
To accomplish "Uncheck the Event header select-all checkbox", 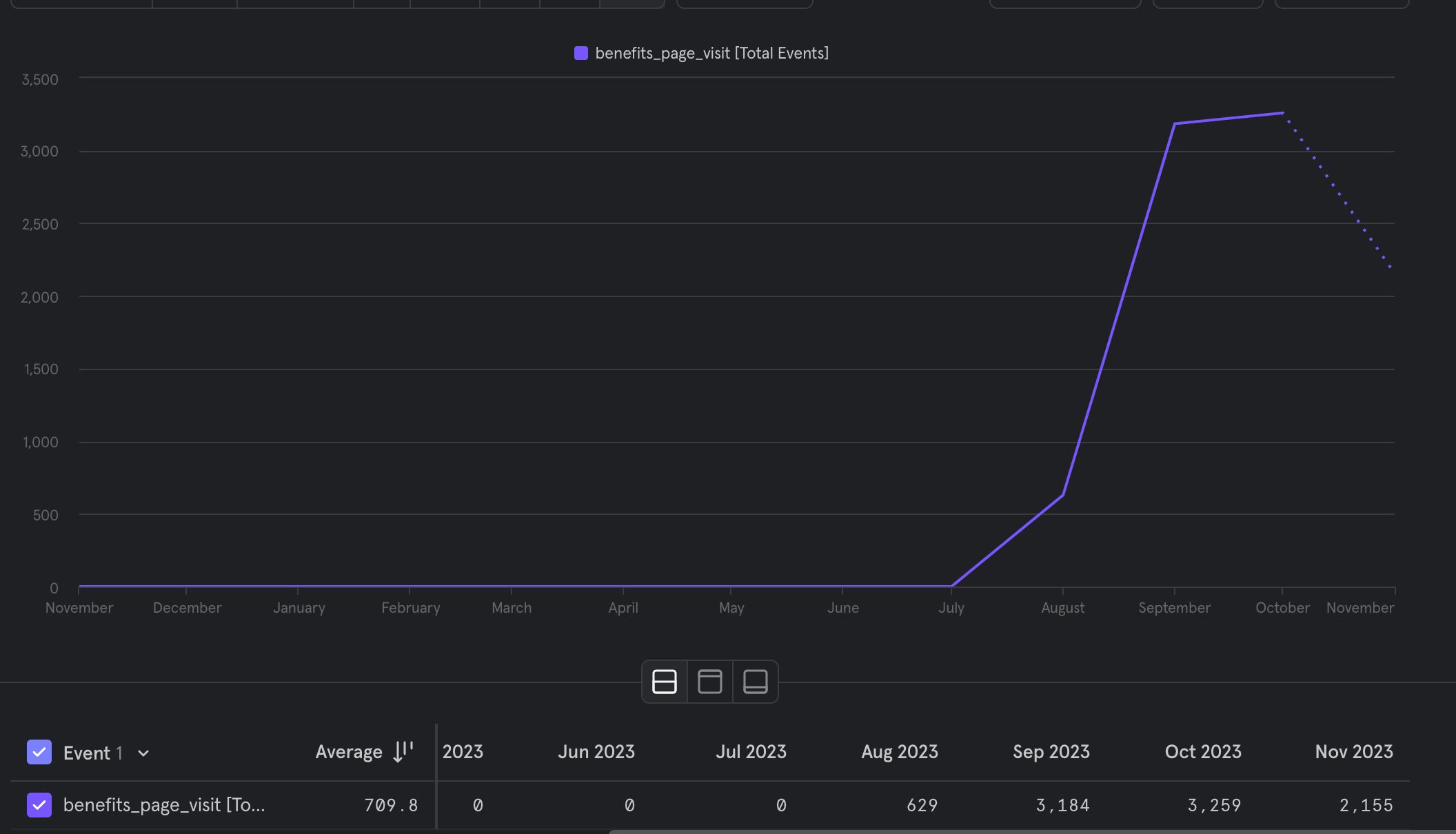I will pyautogui.click(x=39, y=752).
